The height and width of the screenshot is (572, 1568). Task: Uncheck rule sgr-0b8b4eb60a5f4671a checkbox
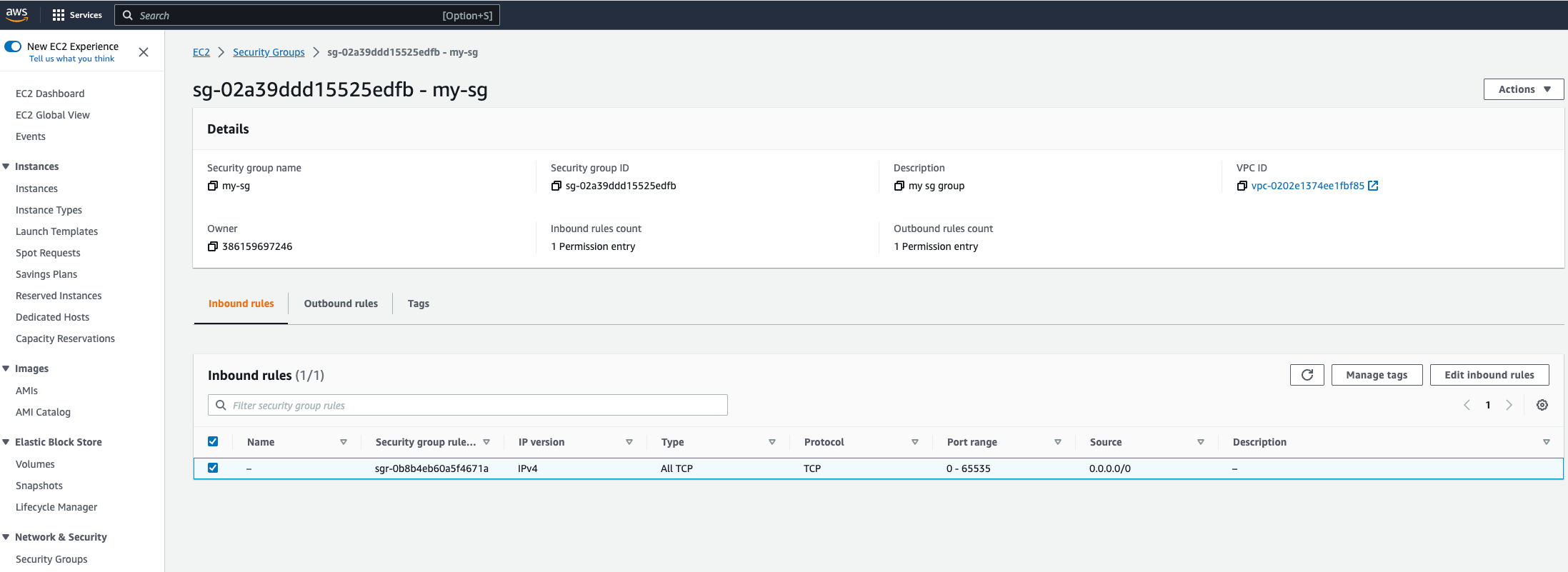coord(213,468)
